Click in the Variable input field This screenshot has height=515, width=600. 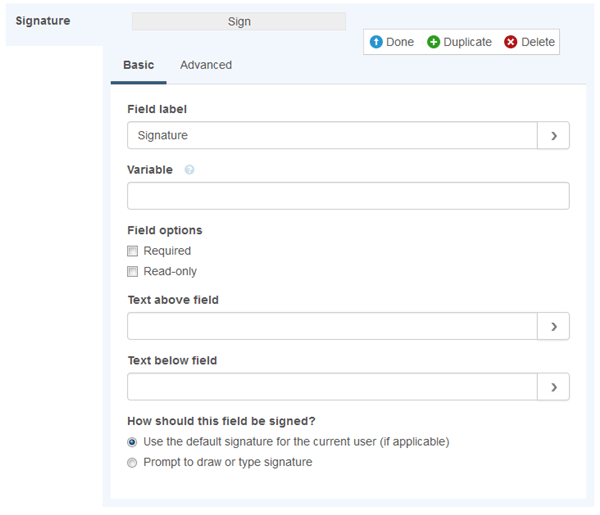click(x=348, y=196)
